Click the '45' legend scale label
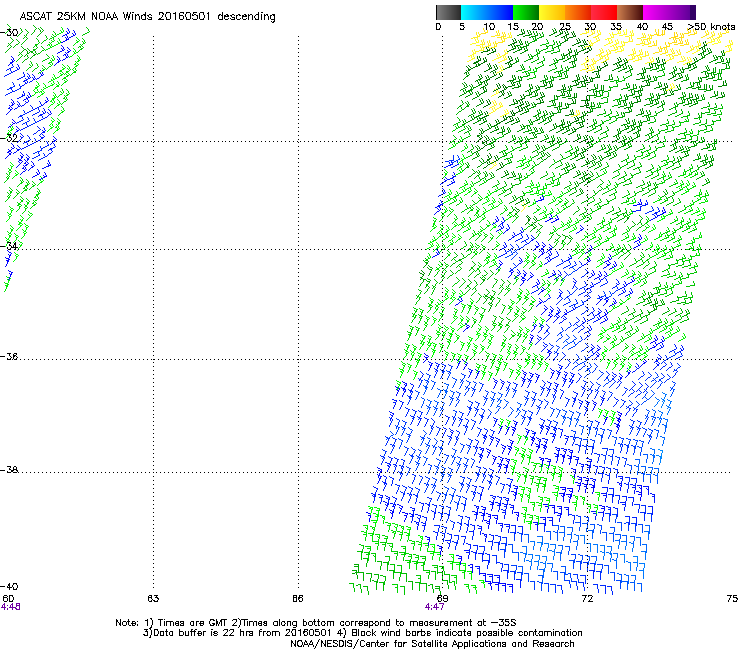The width and height of the screenshot is (740, 650). (x=667, y=27)
